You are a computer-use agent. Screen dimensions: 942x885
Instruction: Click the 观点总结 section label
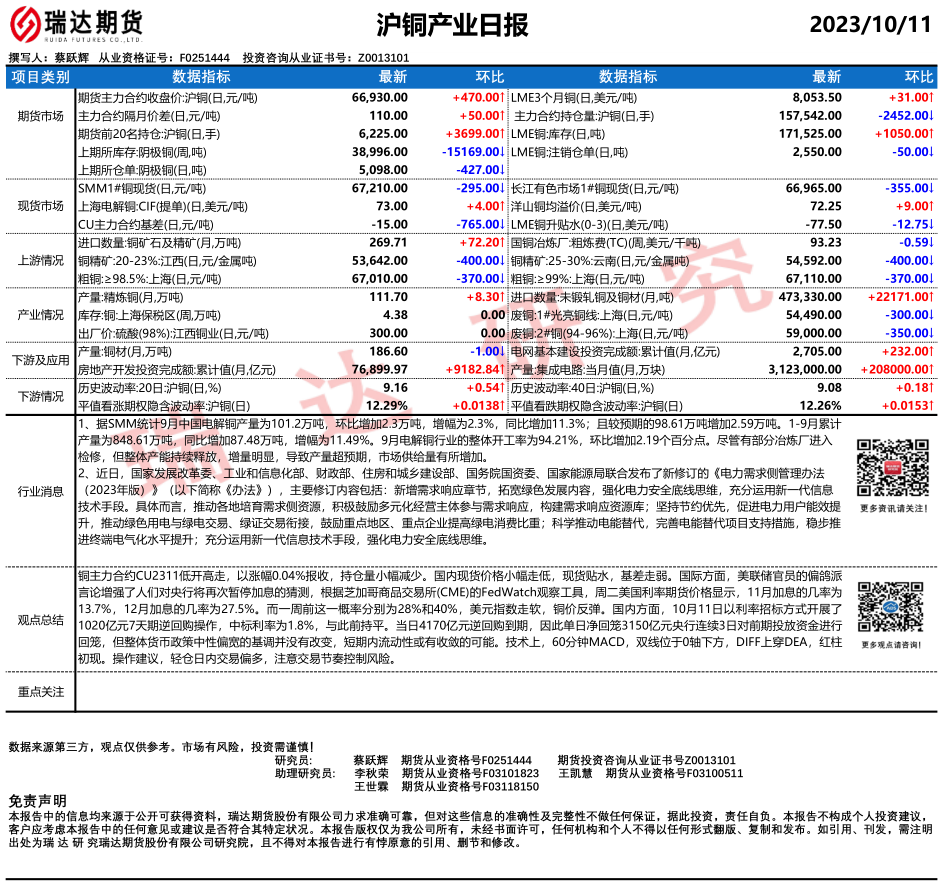[x=40, y=620]
